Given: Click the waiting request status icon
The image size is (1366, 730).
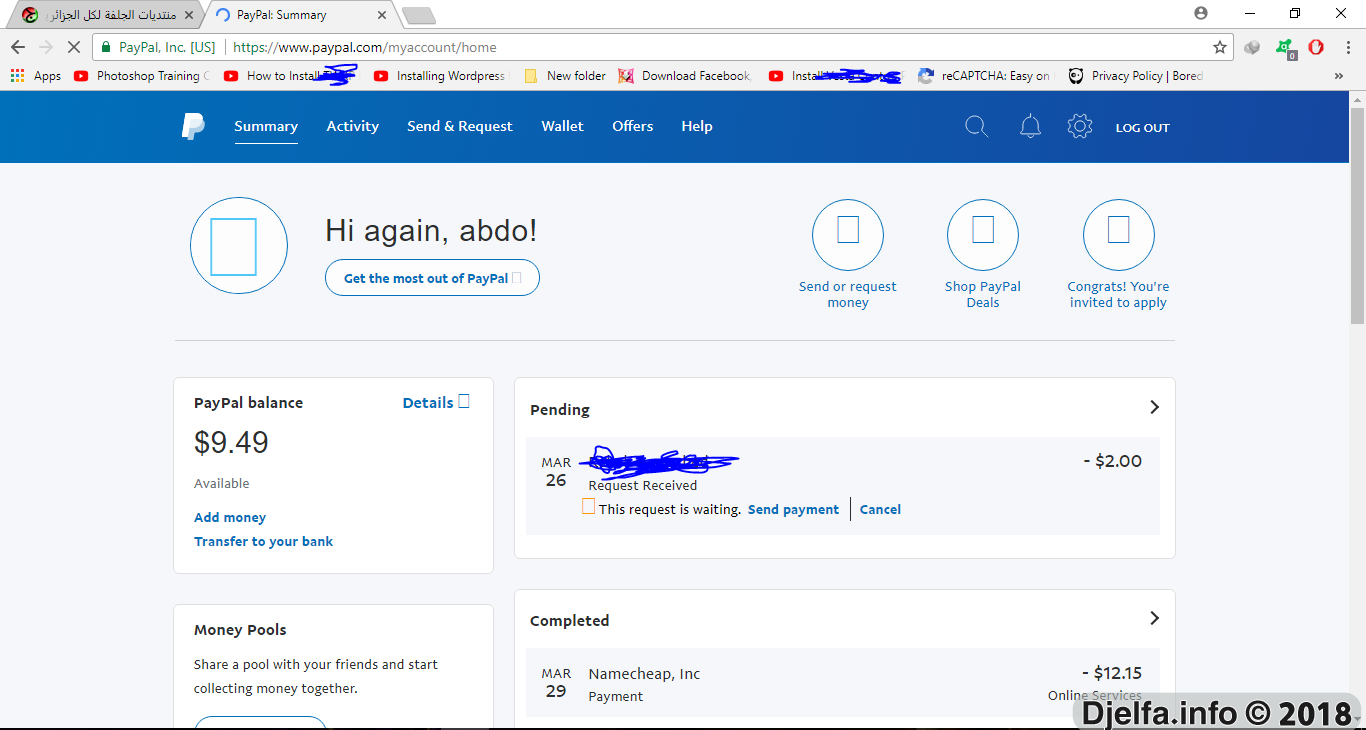Looking at the screenshot, I should coord(589,507).
